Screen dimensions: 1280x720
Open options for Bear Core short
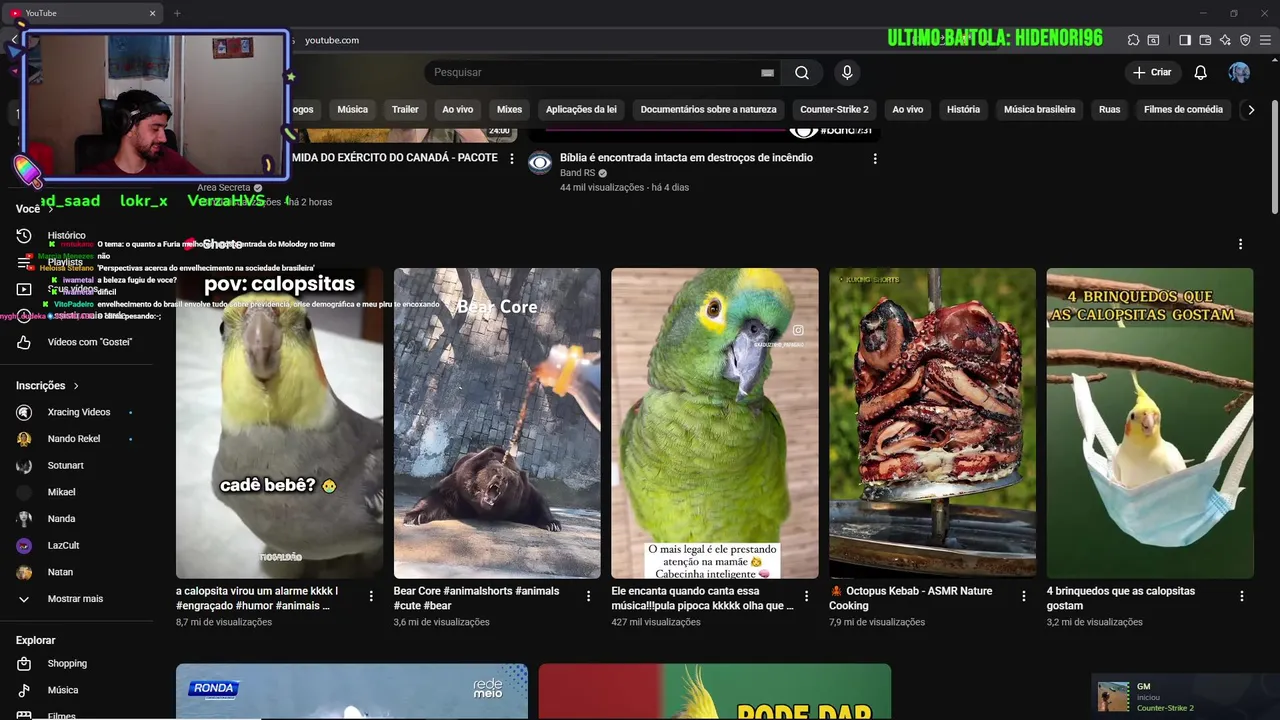point(588,596)
